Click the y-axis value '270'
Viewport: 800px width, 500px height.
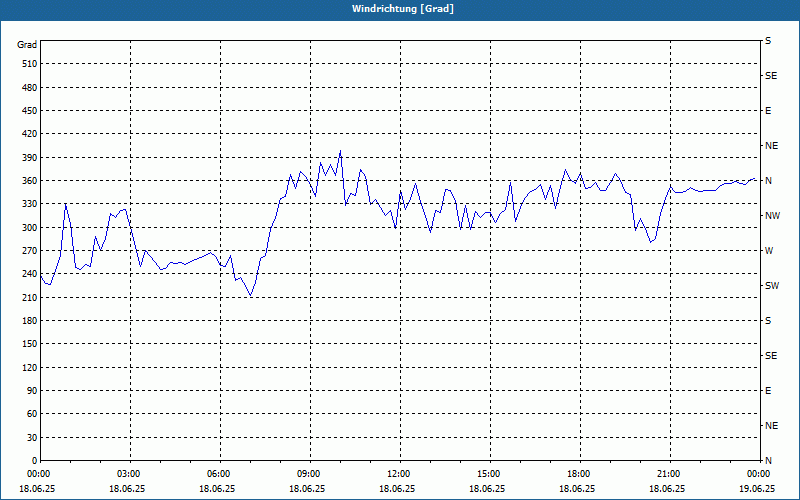(x=30, y=251)
